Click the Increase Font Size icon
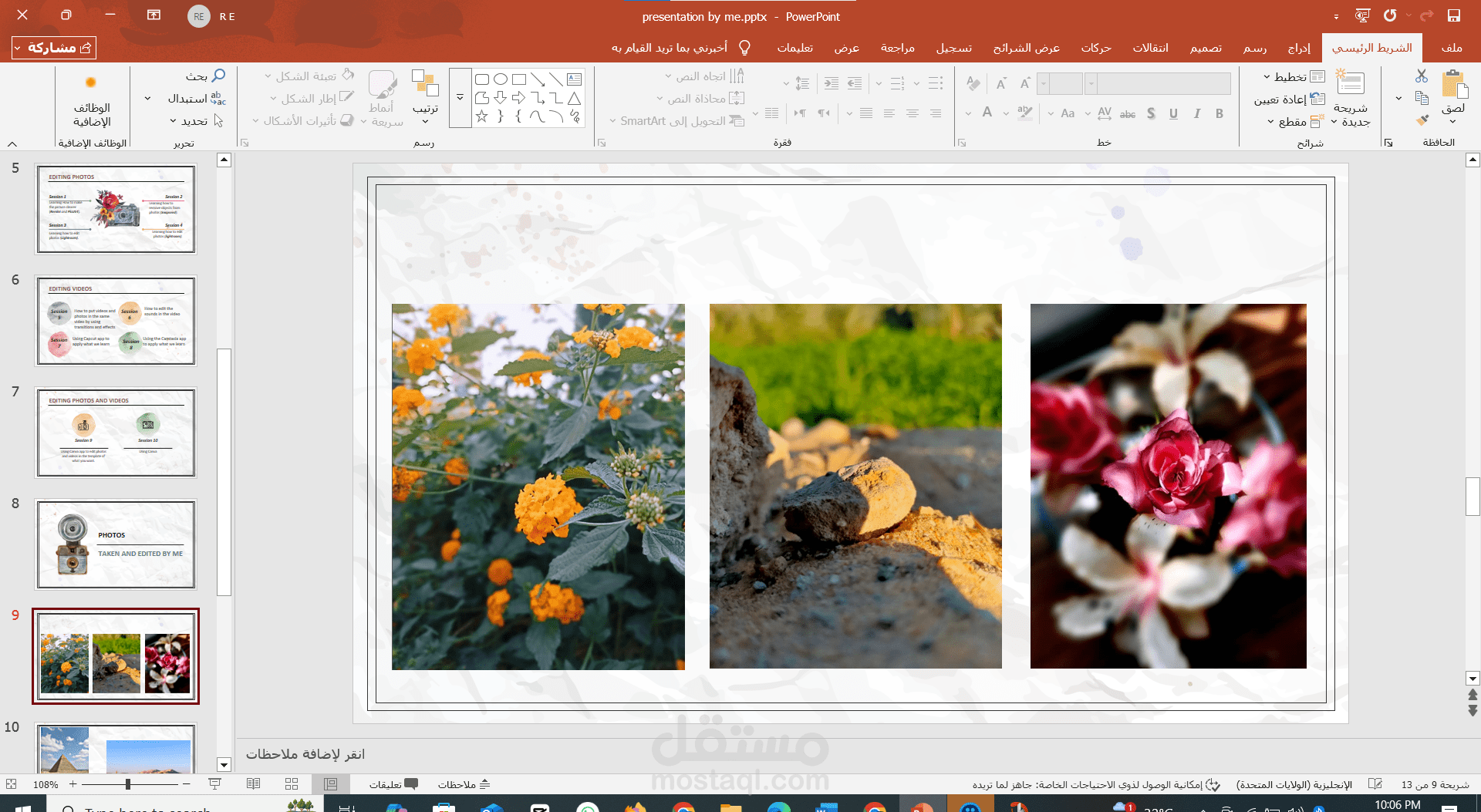The width and height of the screenshot is (1481, 812). (x=1025, y=83)
